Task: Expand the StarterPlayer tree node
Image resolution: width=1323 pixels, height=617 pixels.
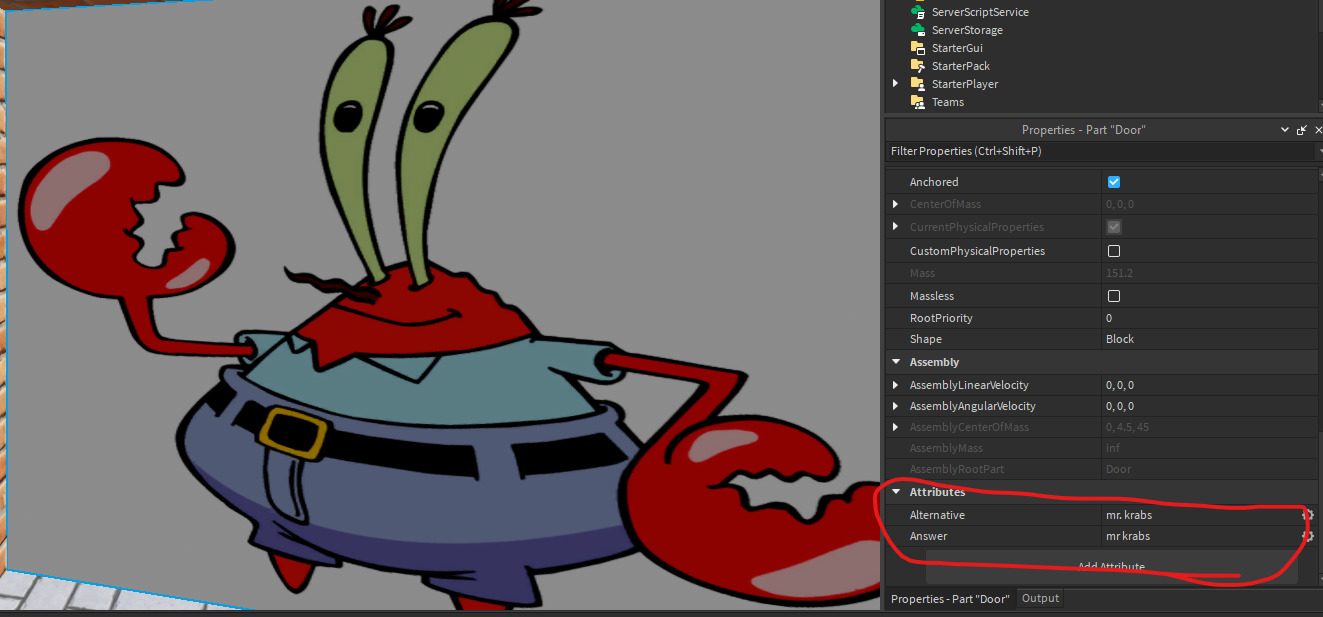Action: (896, 84)
